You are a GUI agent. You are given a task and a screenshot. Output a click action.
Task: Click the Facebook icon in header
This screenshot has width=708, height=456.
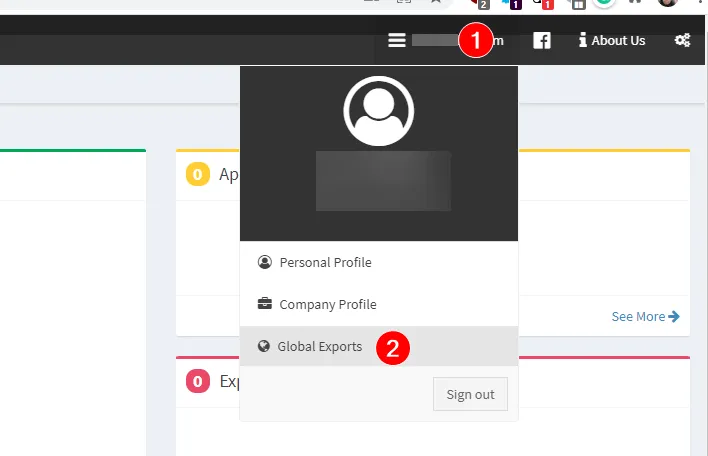pyautogui.click(x=542, y=40)
